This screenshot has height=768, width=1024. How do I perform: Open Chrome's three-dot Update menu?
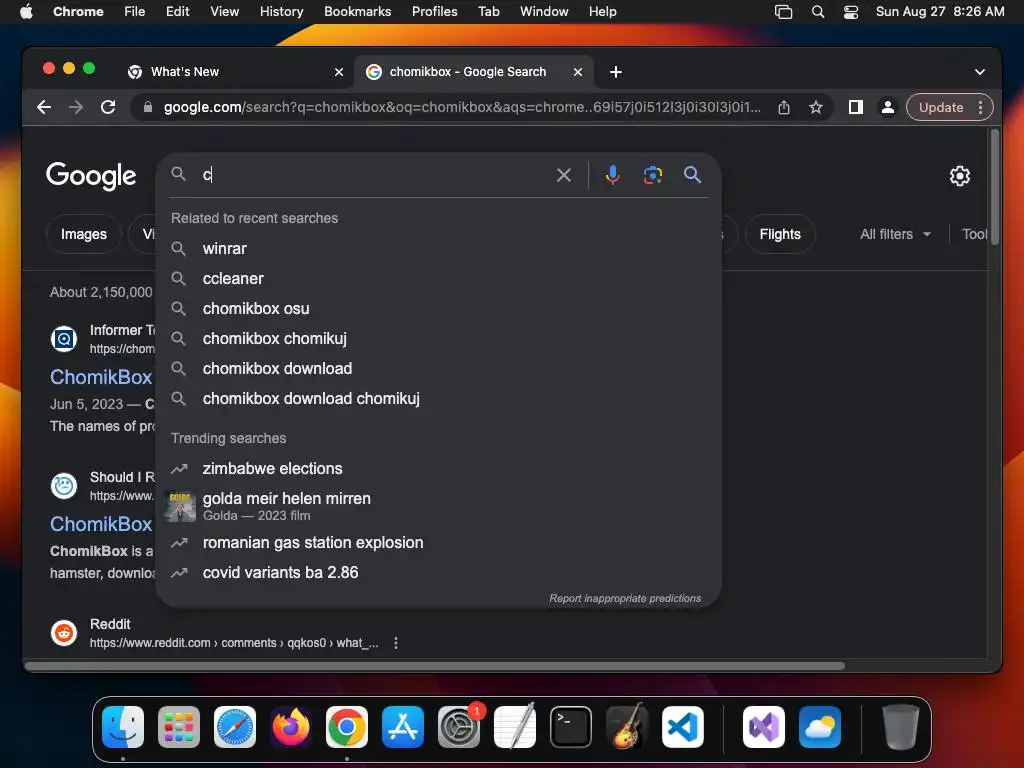980,107
